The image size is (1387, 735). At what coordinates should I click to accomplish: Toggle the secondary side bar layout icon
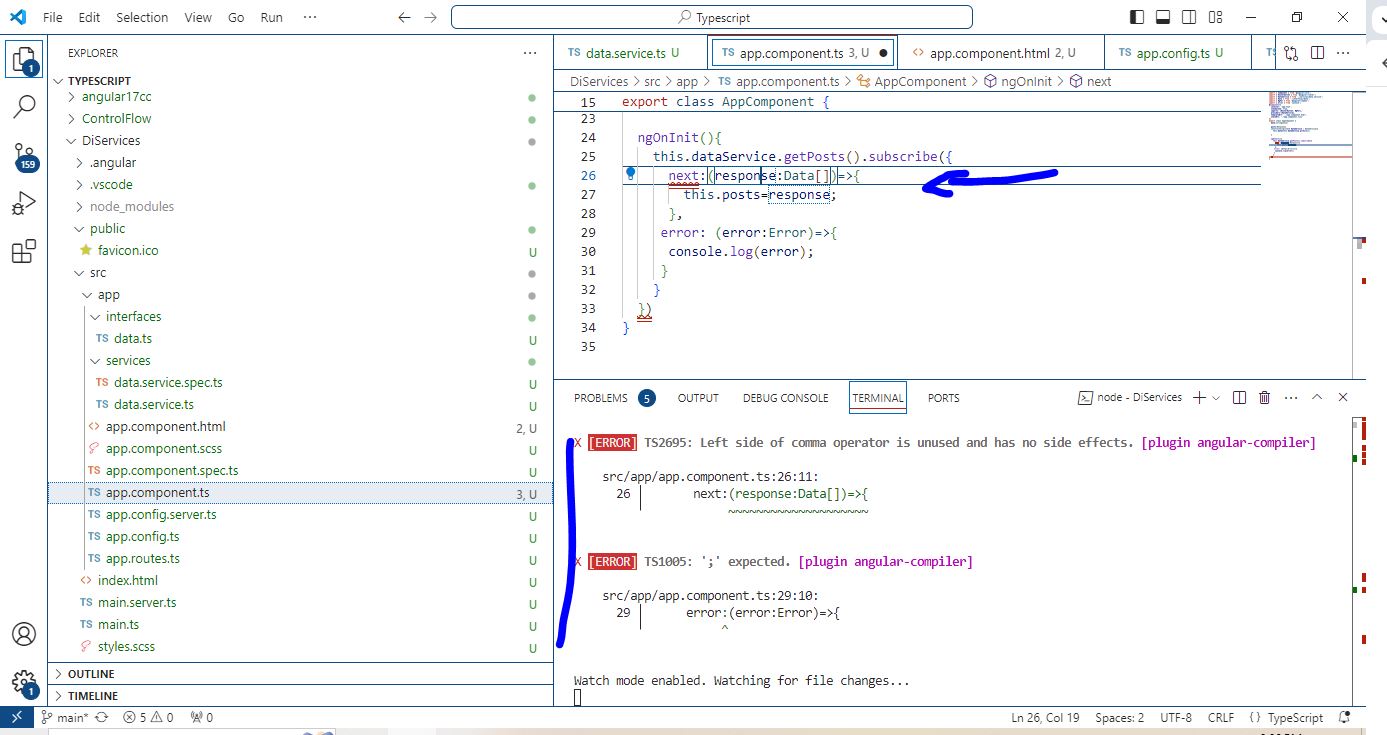[1187, 17]
